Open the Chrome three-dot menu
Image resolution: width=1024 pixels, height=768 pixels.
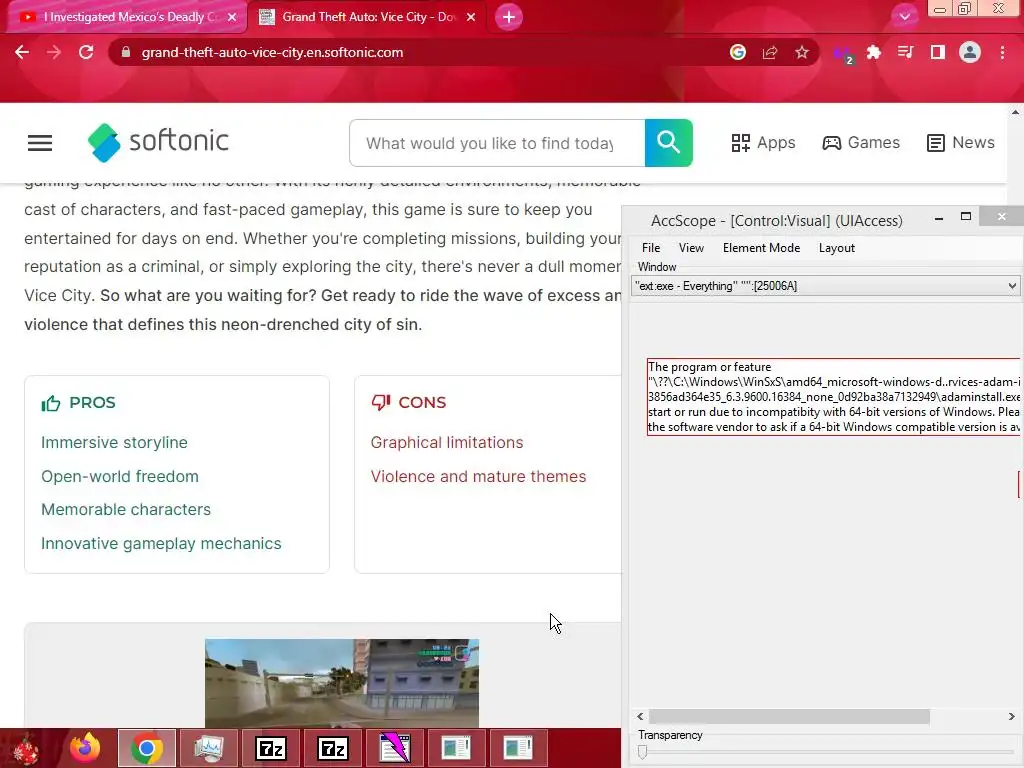pos(1002,52)
